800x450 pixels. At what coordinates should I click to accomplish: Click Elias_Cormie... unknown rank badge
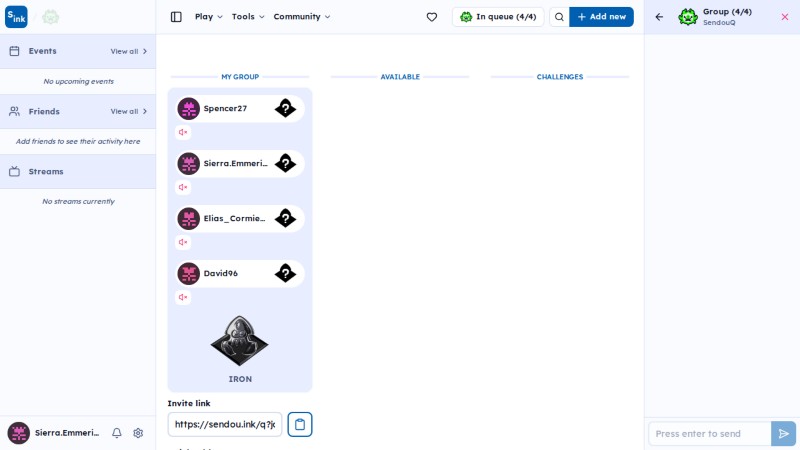click(285, 218)
